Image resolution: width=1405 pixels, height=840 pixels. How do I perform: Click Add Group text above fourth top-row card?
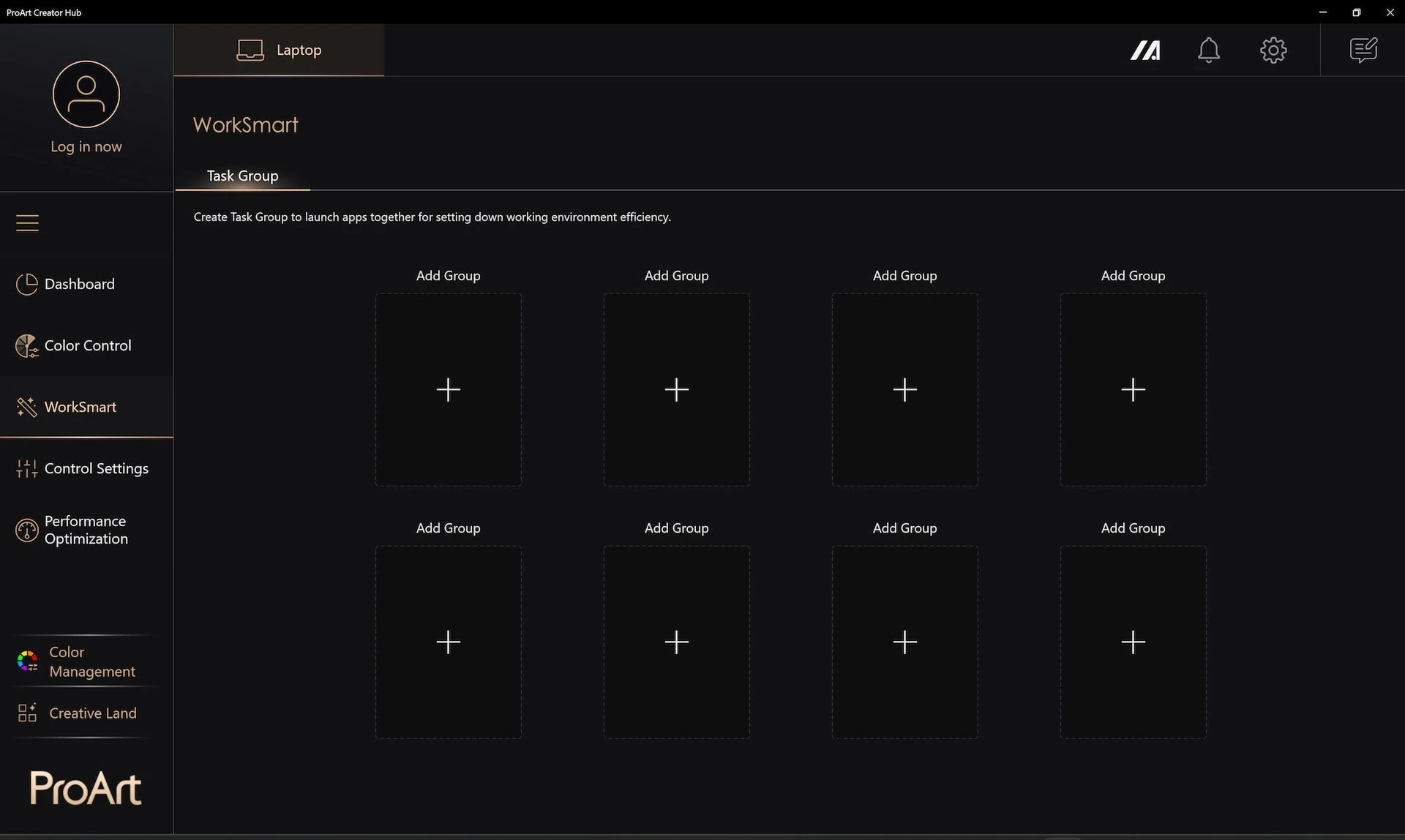1134,276
